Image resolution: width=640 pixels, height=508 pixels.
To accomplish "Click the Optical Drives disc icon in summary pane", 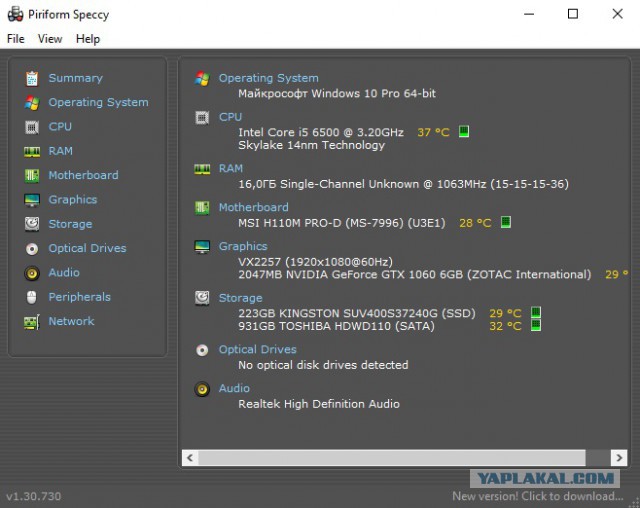I will [x=202, y=350].
